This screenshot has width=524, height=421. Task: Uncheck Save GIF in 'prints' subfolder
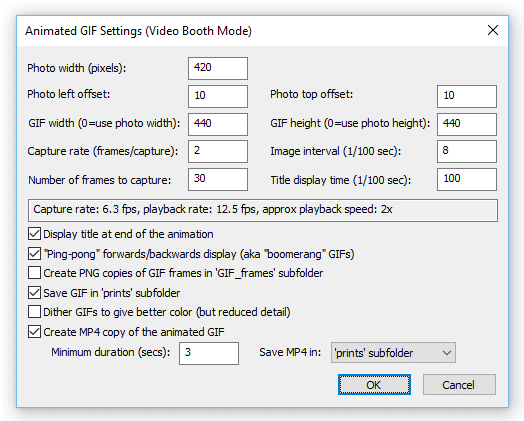point(34,293)
